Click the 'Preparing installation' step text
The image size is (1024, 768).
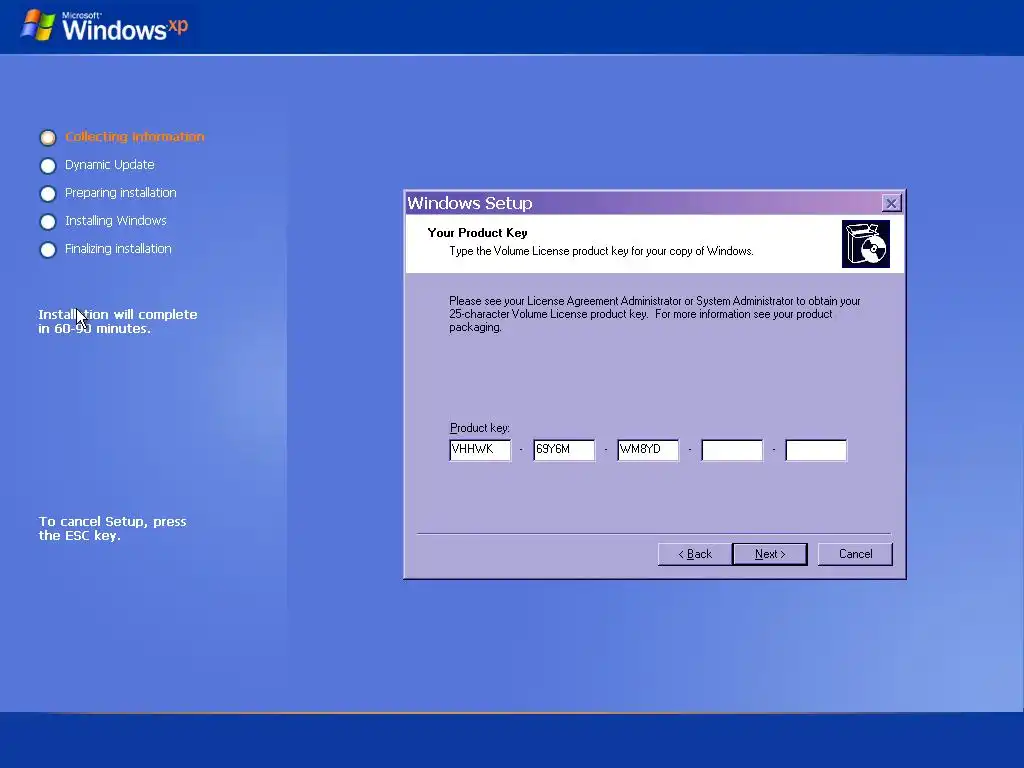[121, 193]
